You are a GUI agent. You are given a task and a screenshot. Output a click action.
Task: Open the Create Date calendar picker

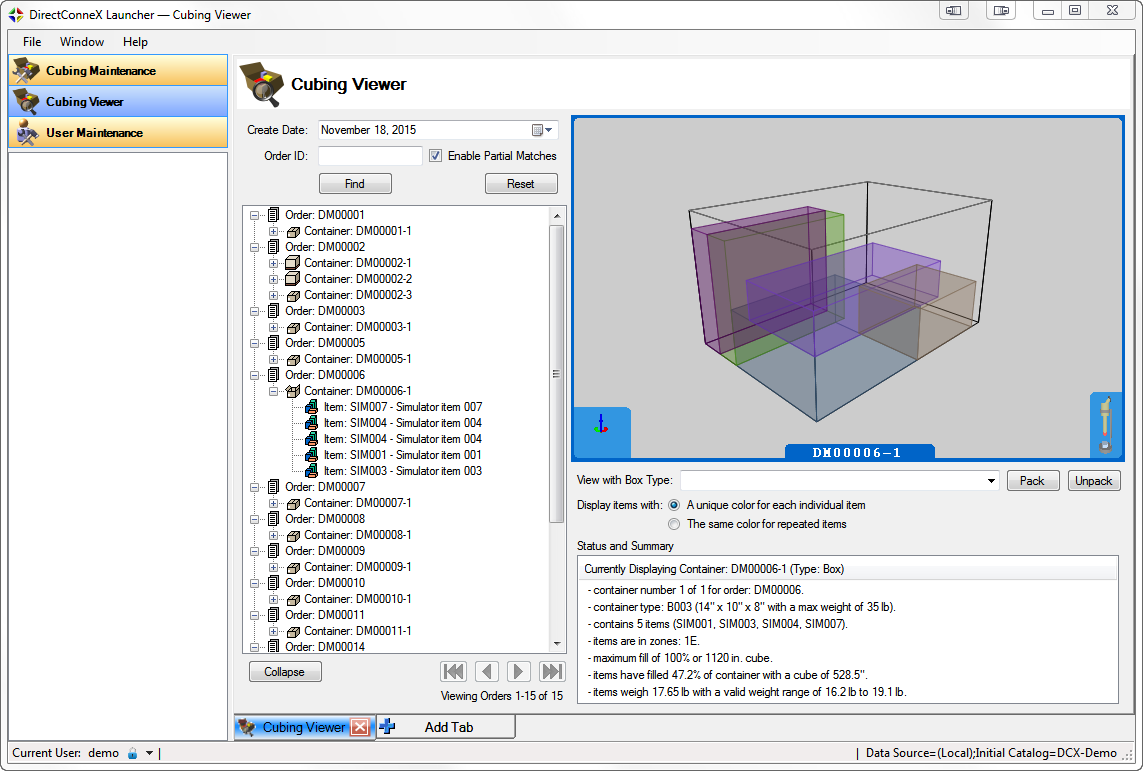point(542,130)
